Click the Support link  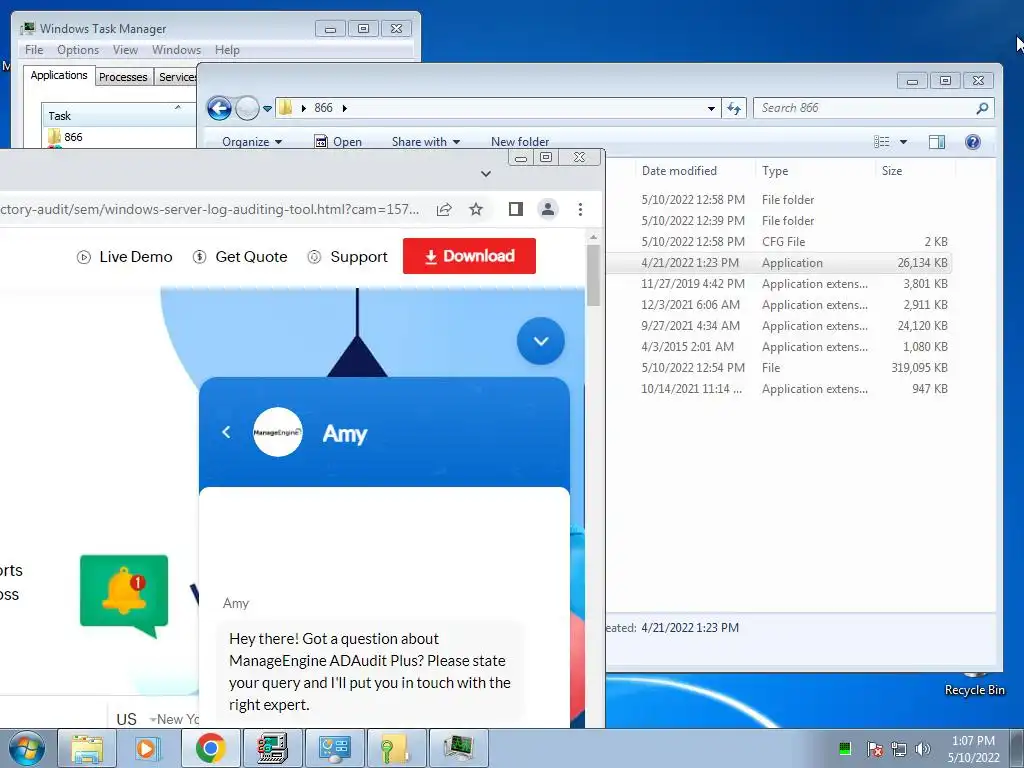tap(347, 257)
